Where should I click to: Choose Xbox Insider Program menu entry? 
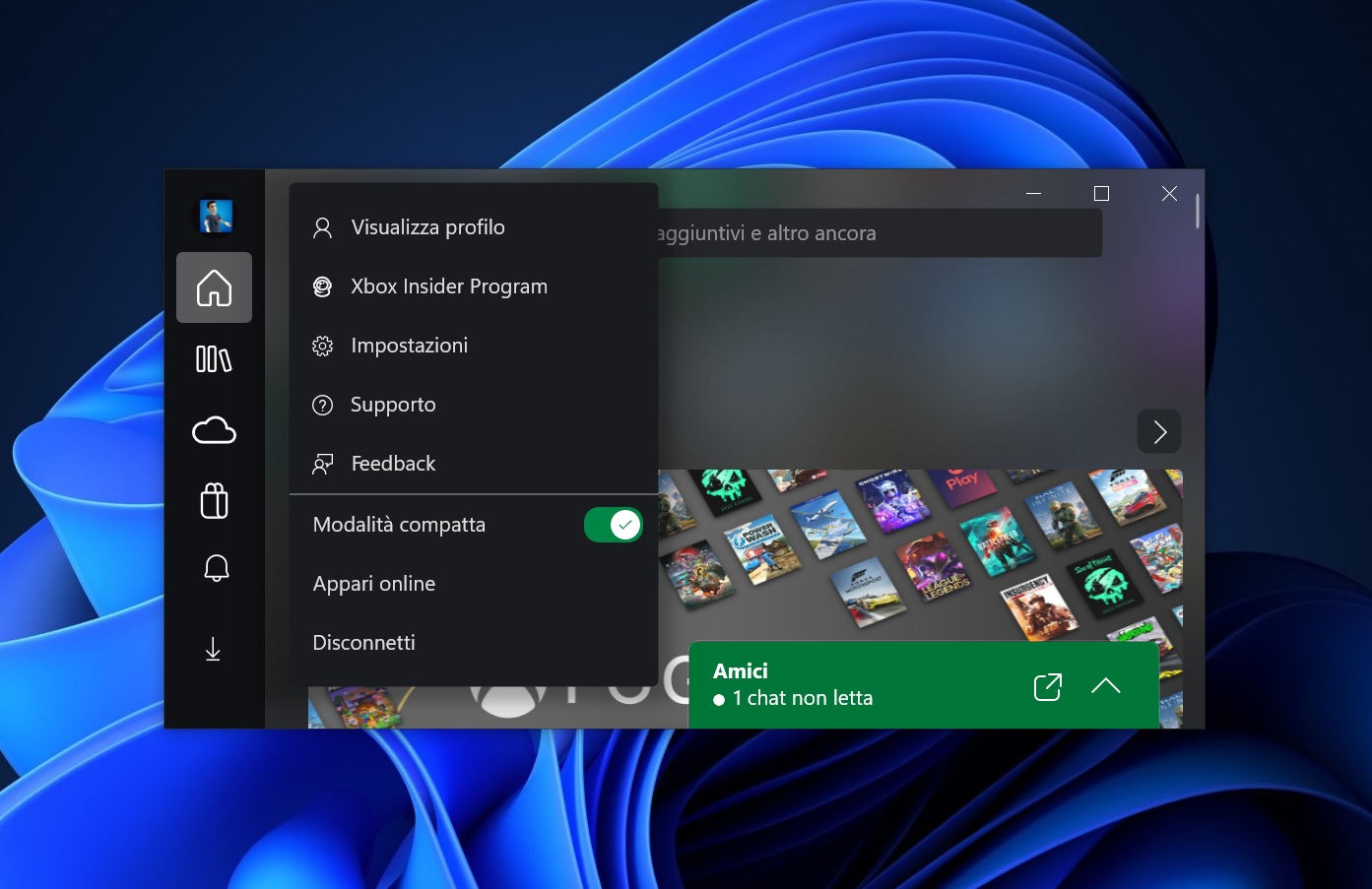(x=474, y=286)
